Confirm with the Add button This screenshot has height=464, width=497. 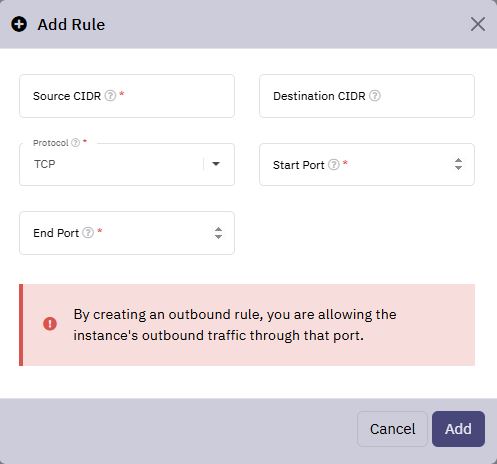pyautogui.click(x=458, y=429)
